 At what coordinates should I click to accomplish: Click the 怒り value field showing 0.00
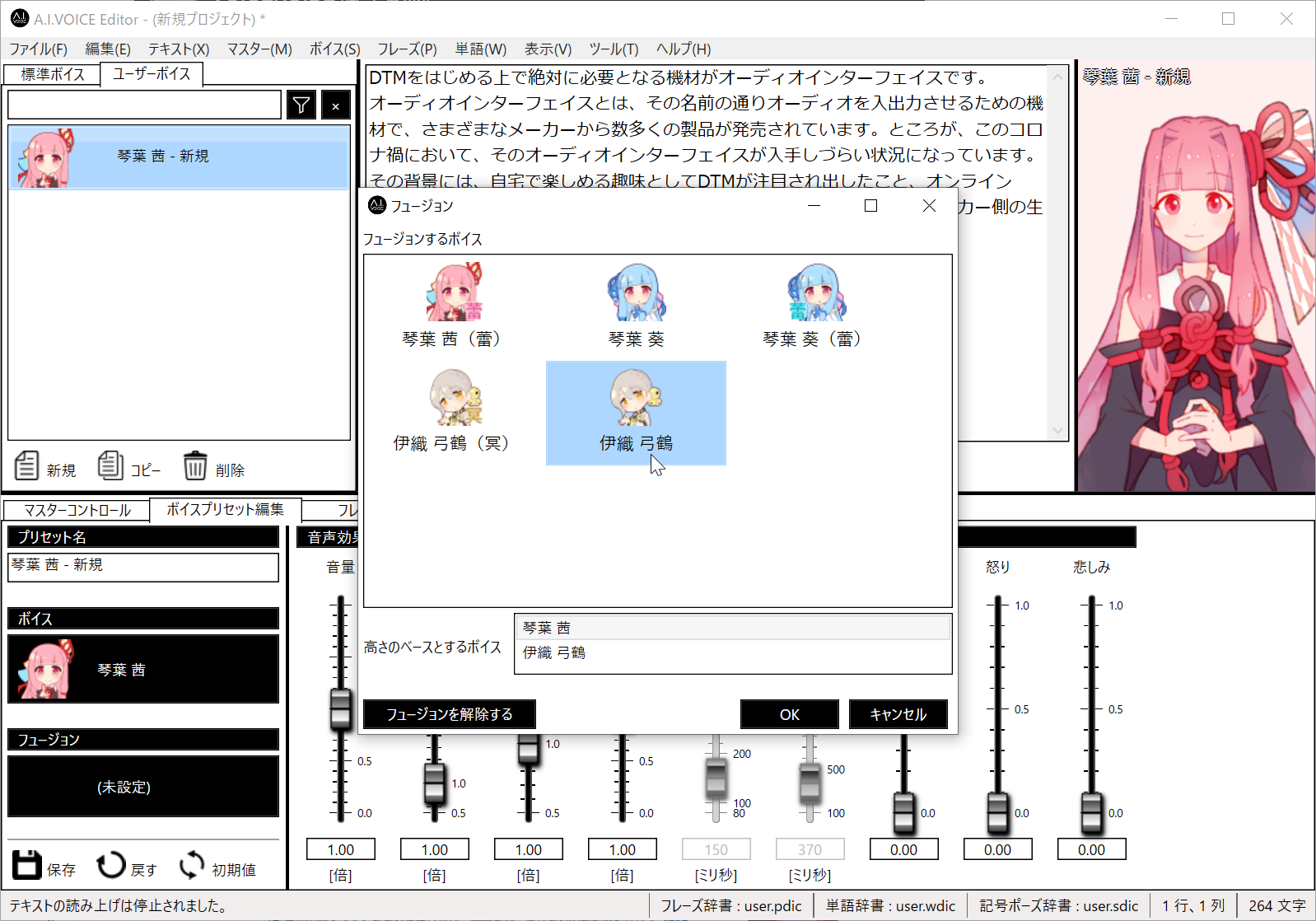(x=997, y=849)
